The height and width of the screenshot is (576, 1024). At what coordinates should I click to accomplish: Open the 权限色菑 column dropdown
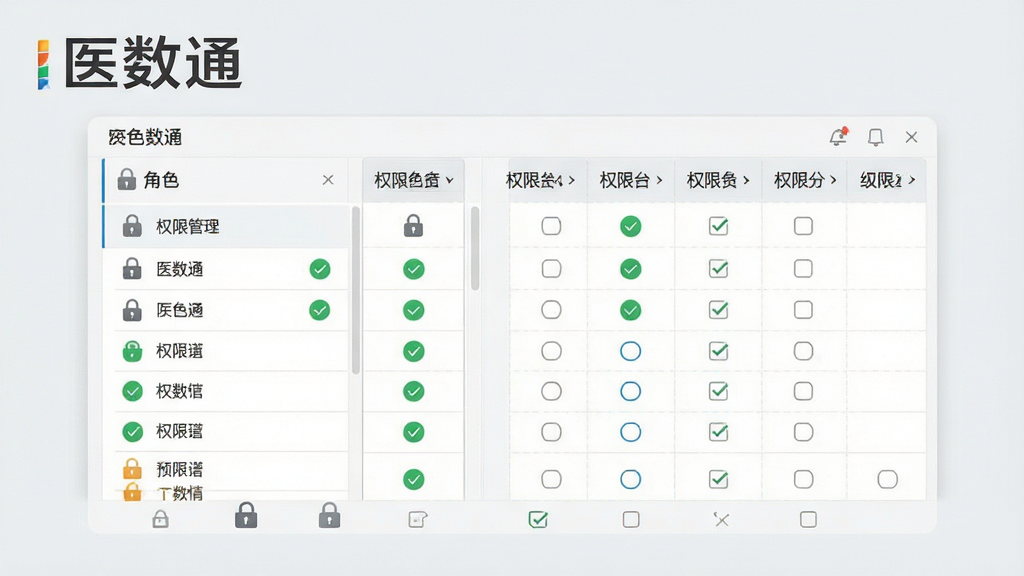(x=449, y=180)
